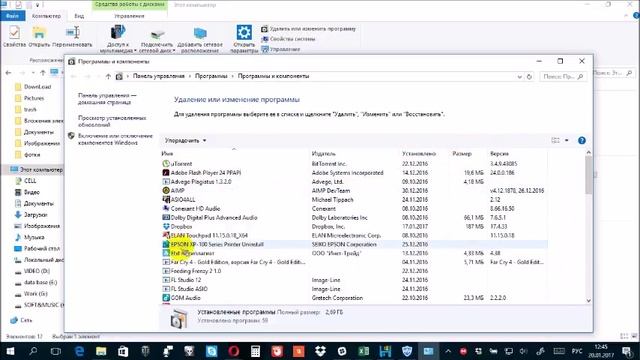Show hidden tray icons chevron
Viewport: 640px width, 360px height.
(448, 351)
